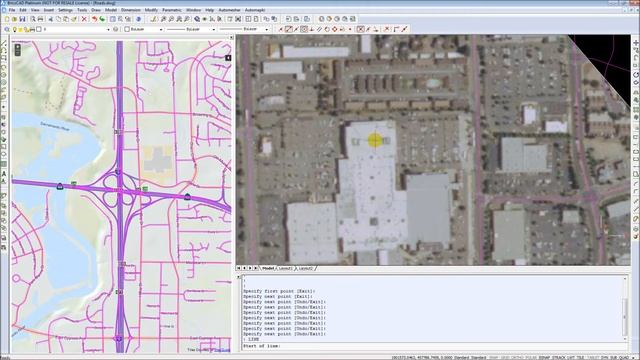Screen dimensions: 640x360
Task: Click the map panel zoom control
Action: pos(18,50)
